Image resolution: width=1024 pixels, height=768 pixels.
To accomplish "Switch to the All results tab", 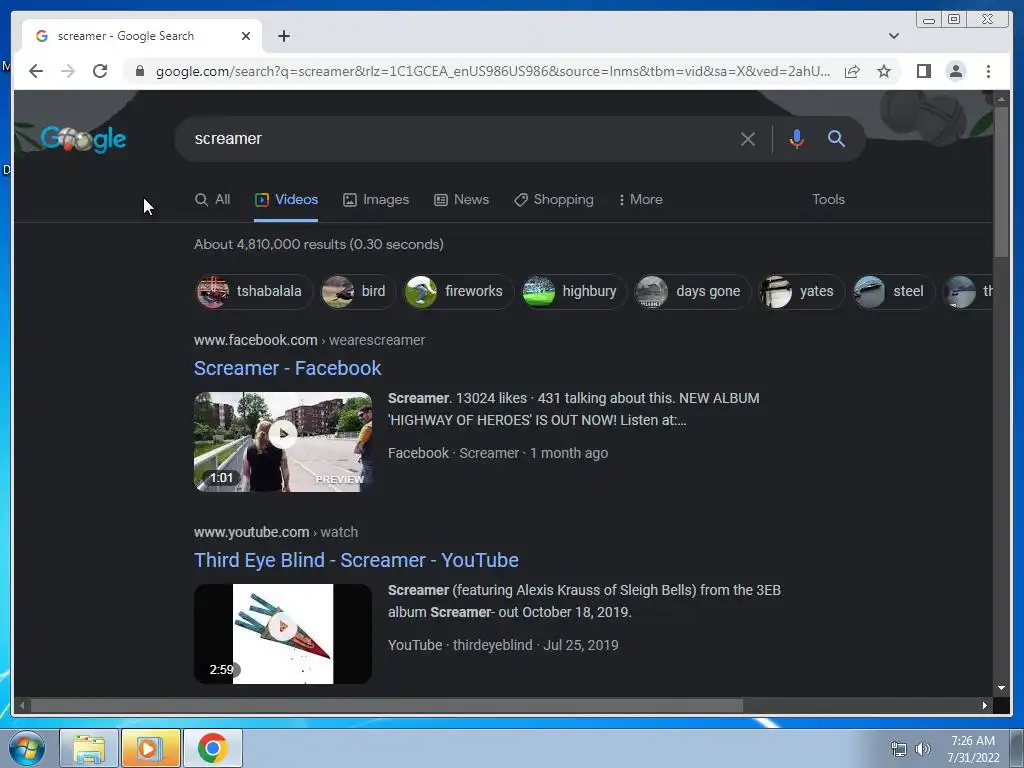I will tap(213, 199).
